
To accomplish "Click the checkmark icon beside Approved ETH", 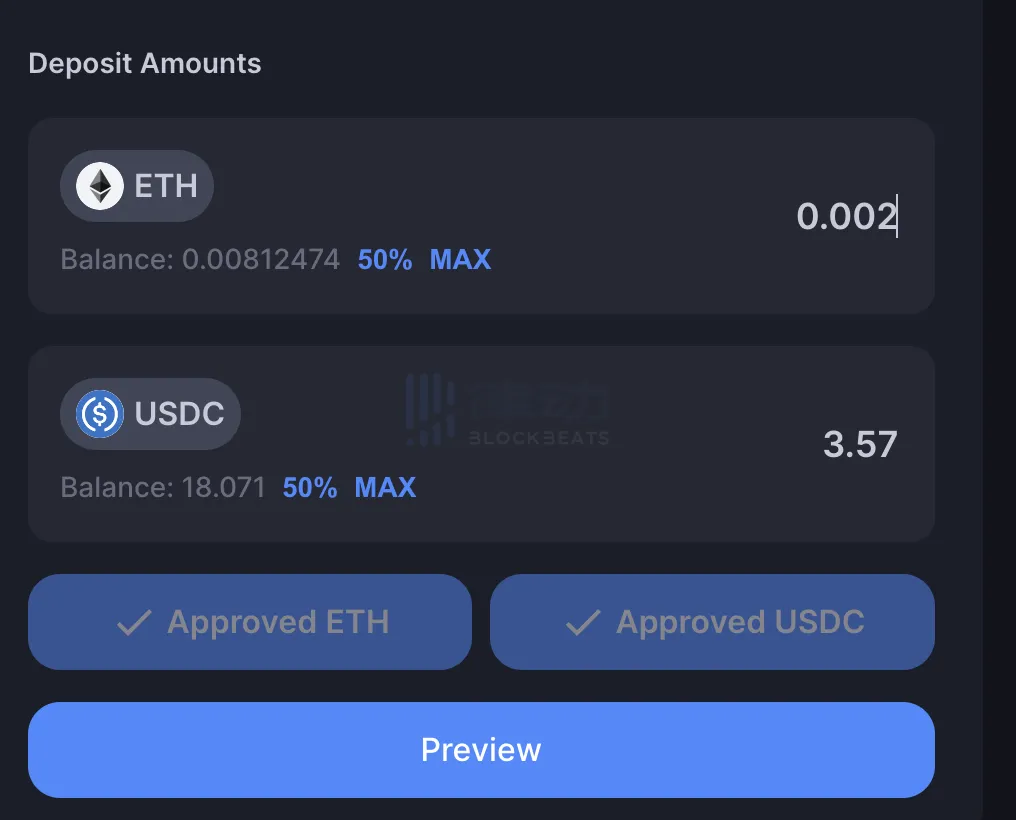I will 134,622.
